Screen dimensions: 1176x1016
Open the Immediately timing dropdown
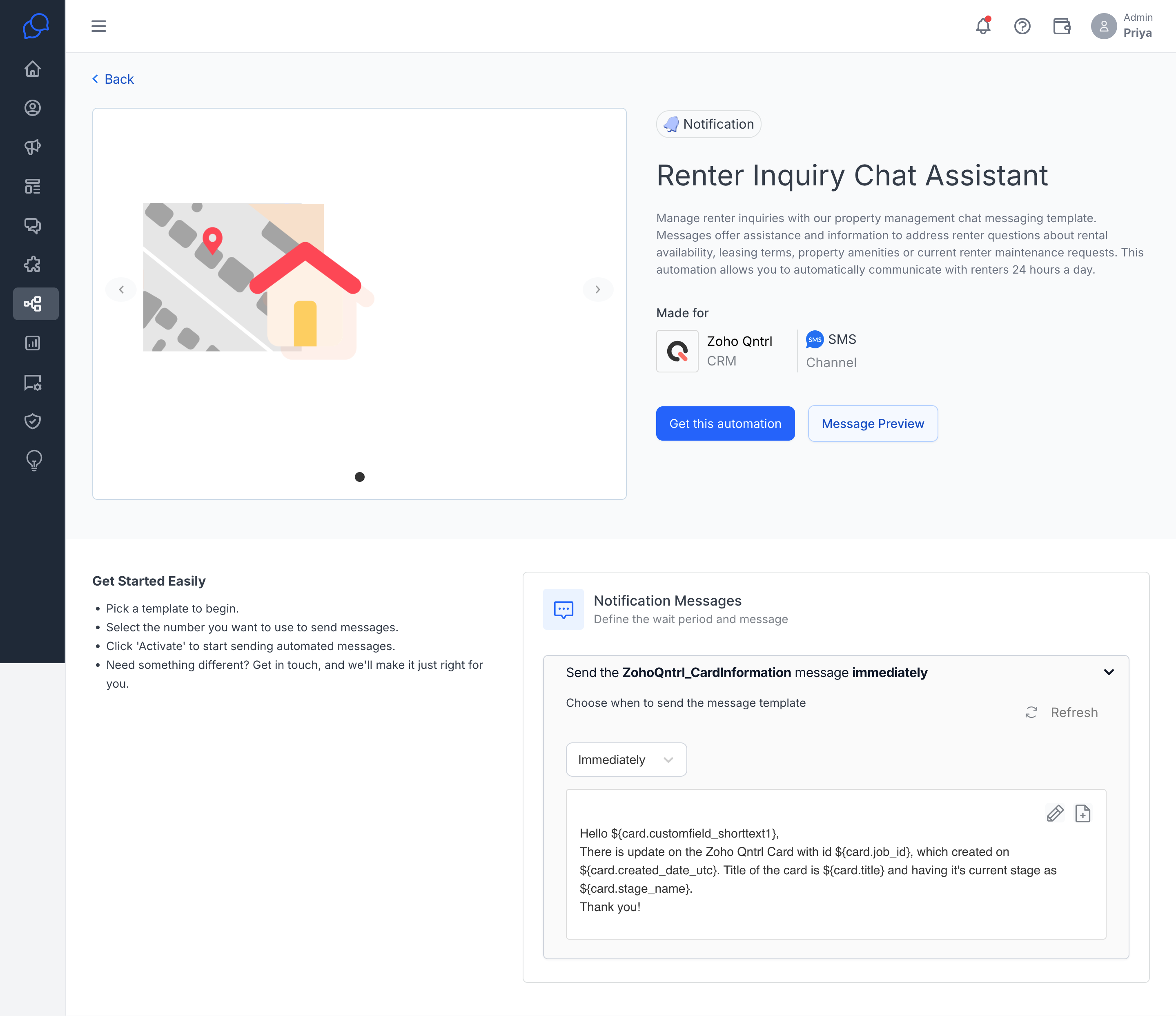click(x=626, y=760)
